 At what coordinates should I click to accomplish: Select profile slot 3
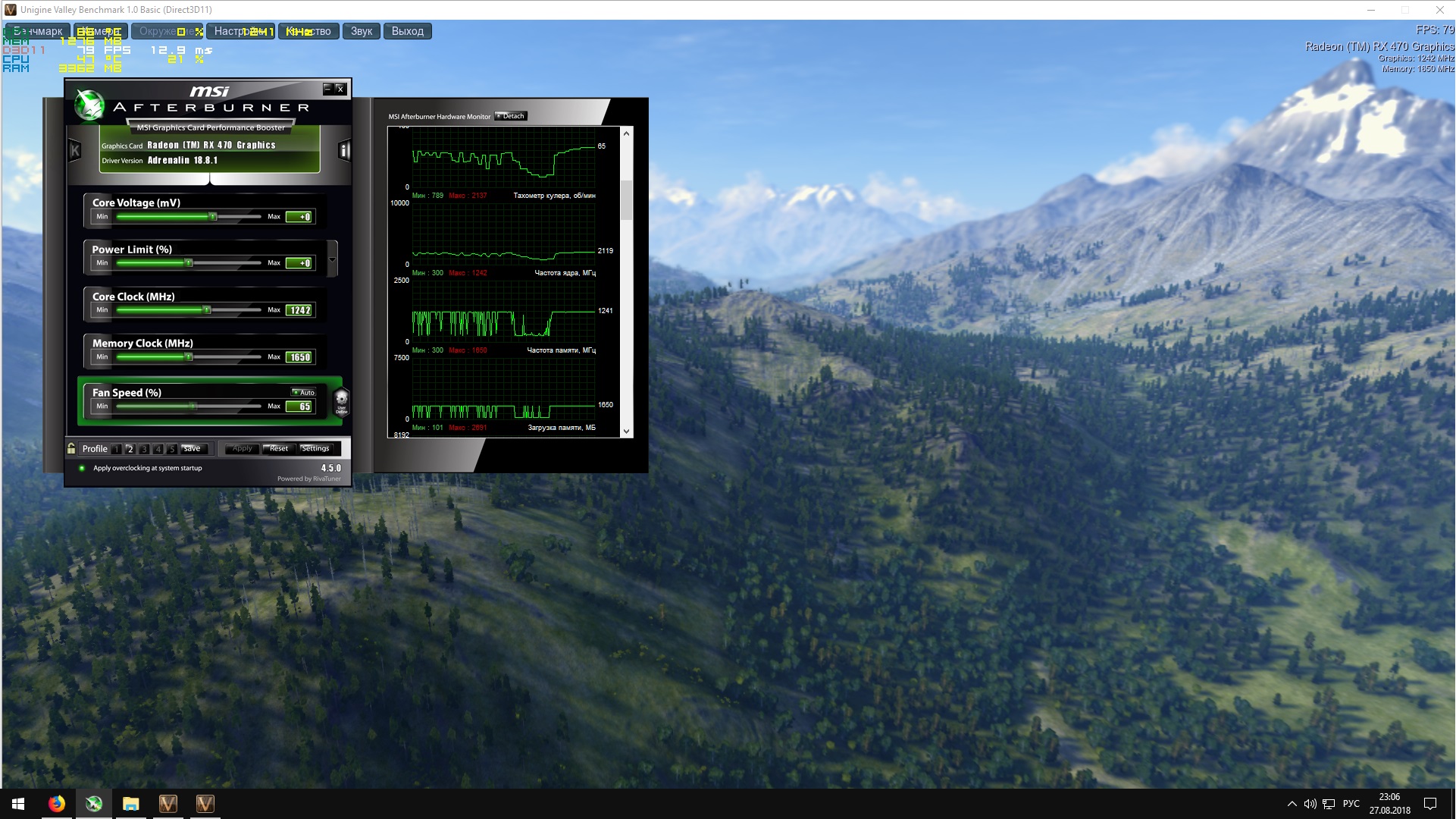pos(144,449)
